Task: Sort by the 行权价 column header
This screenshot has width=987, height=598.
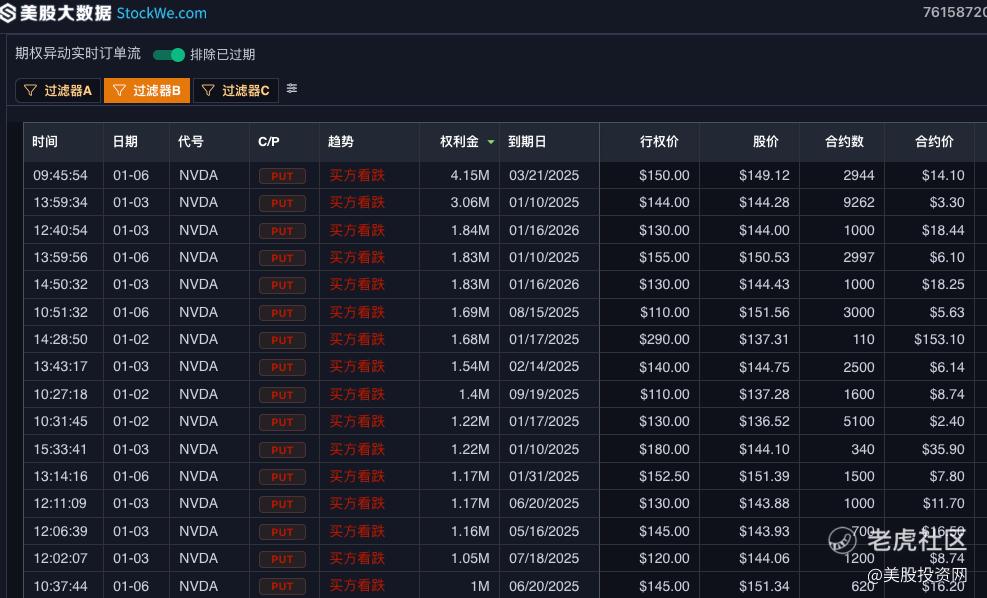Action: coord(659,142)
